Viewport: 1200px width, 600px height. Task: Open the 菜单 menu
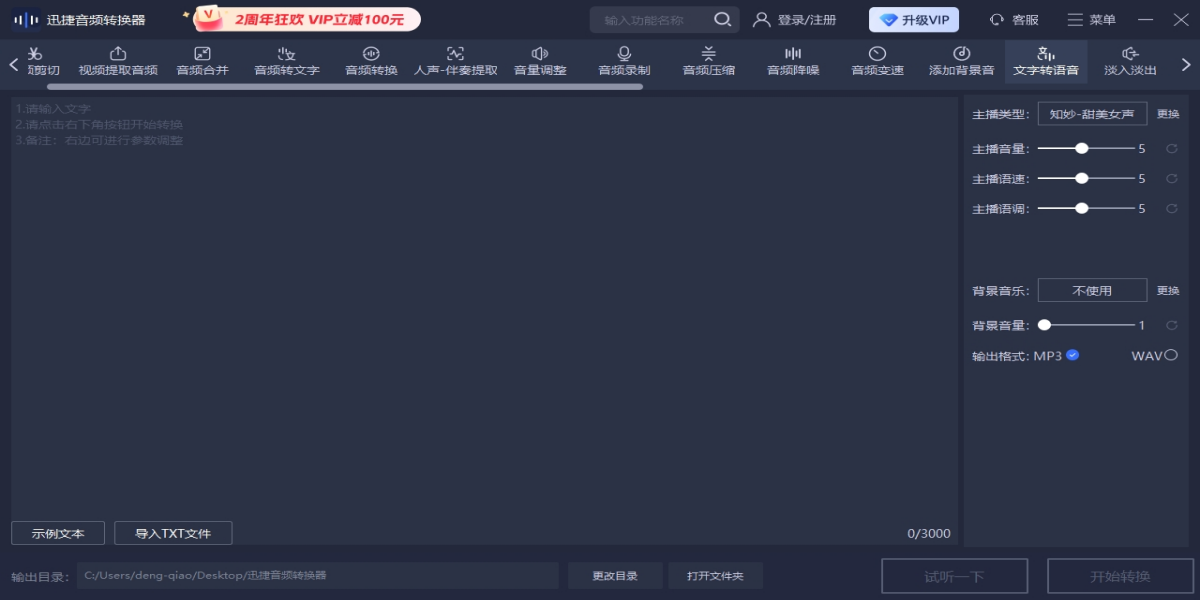pos(1092,20)
